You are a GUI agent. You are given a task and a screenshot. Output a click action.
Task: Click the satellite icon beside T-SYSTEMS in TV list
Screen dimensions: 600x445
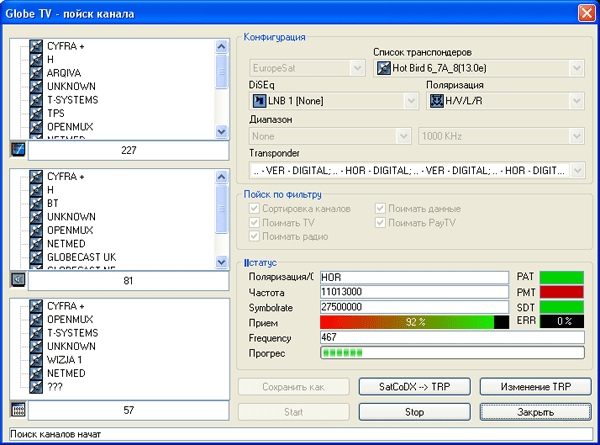36,99
